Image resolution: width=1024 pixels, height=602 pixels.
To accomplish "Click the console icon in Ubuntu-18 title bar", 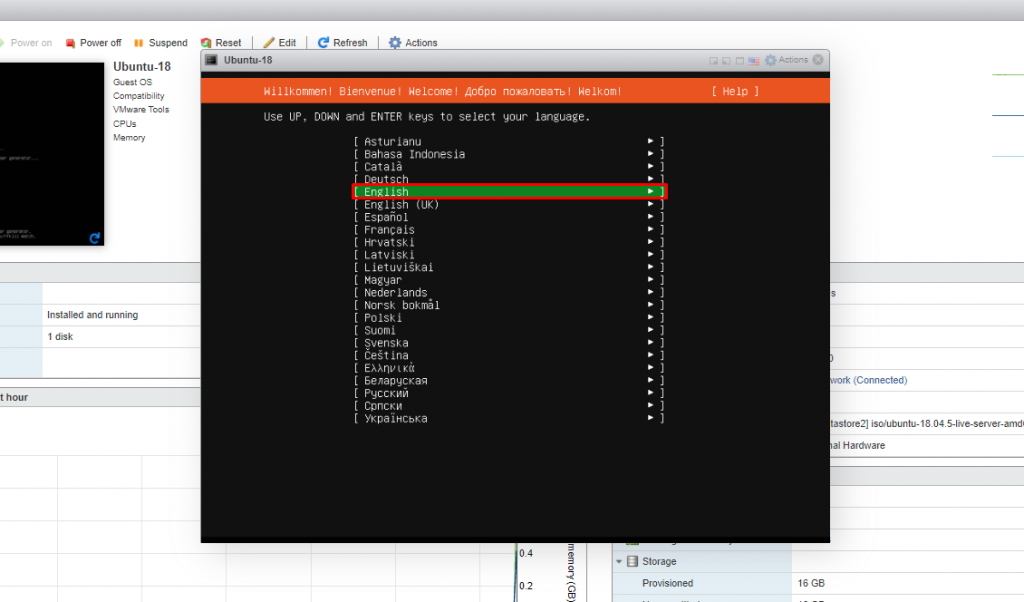I will click(x=211, y=60).
